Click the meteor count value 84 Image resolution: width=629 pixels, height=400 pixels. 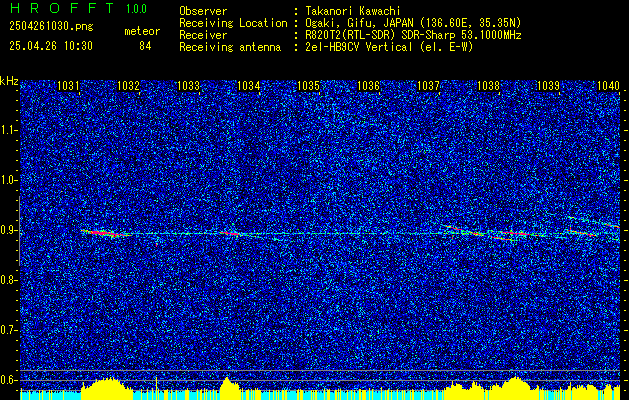145,46
